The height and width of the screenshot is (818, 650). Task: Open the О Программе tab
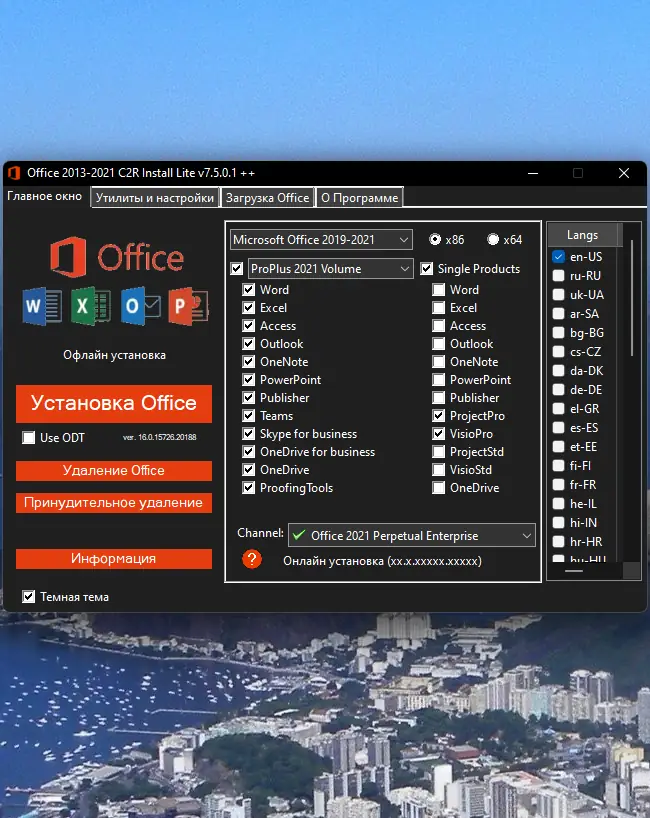[x=359, y=198]
